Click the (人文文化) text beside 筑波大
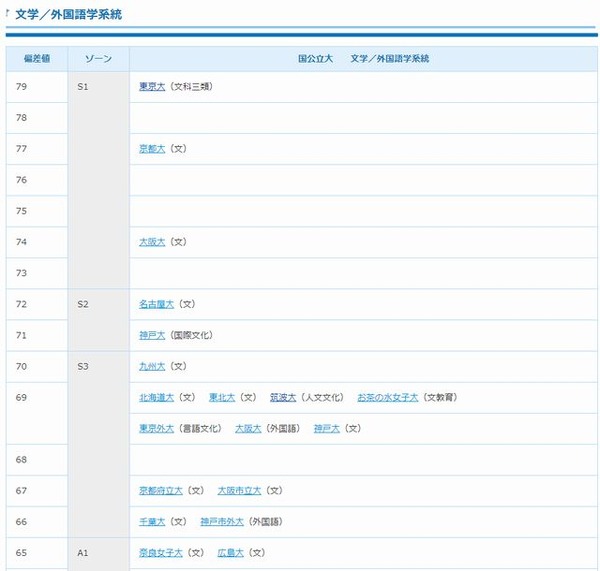Image resolution: width=600 pixels, height=571 pixels. [x=323, y=398]
